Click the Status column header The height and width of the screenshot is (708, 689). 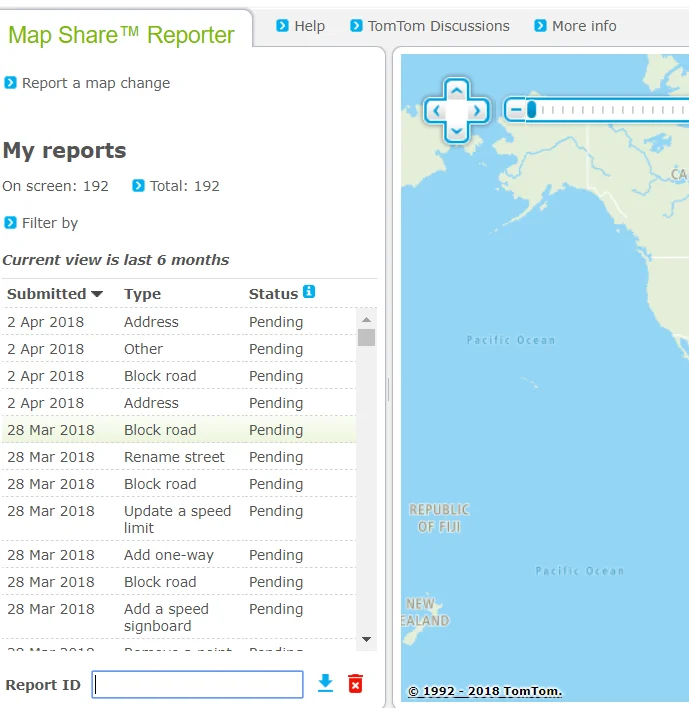pyautogui.click(x=273, y=294)
